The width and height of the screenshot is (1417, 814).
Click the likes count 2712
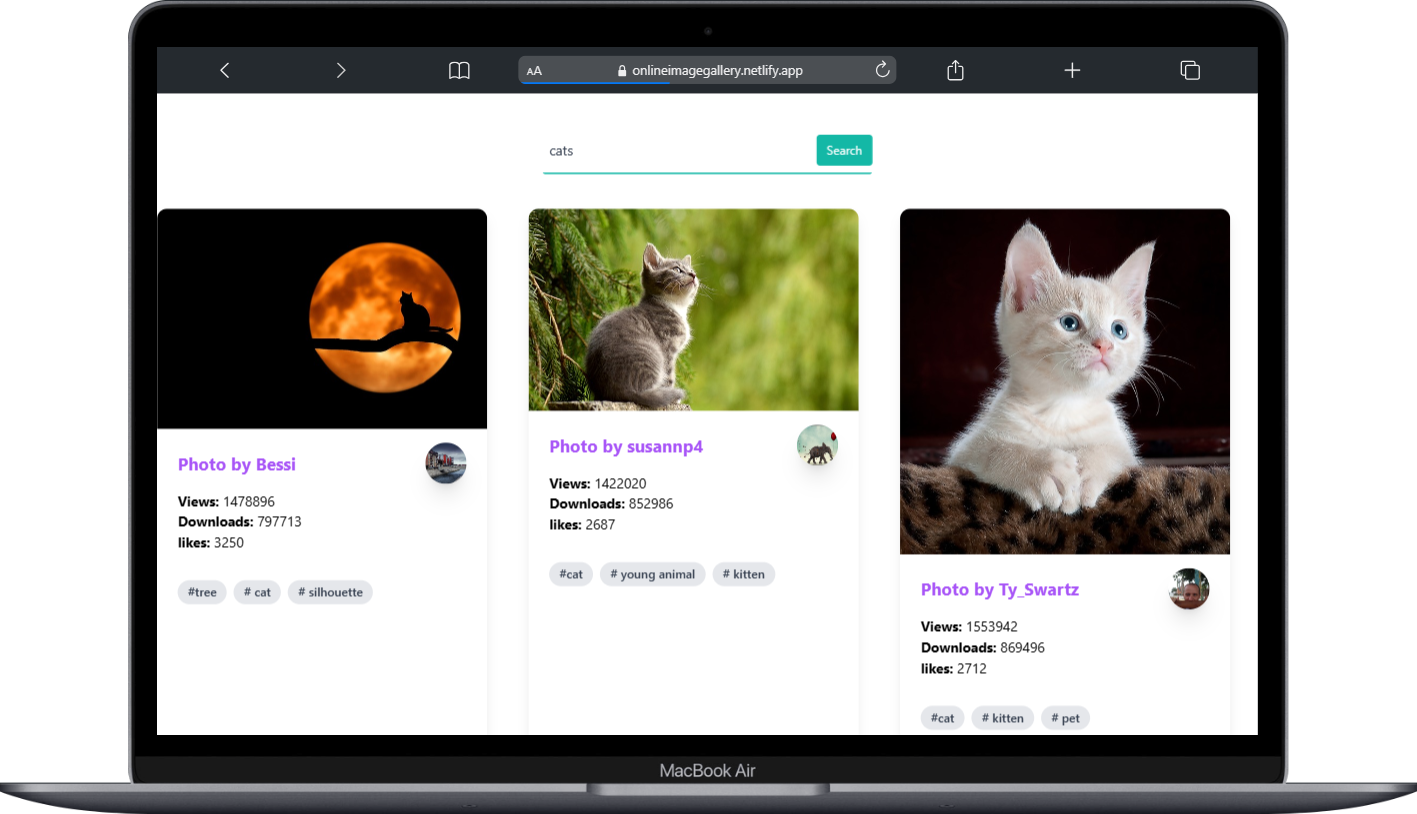[972, 668]
